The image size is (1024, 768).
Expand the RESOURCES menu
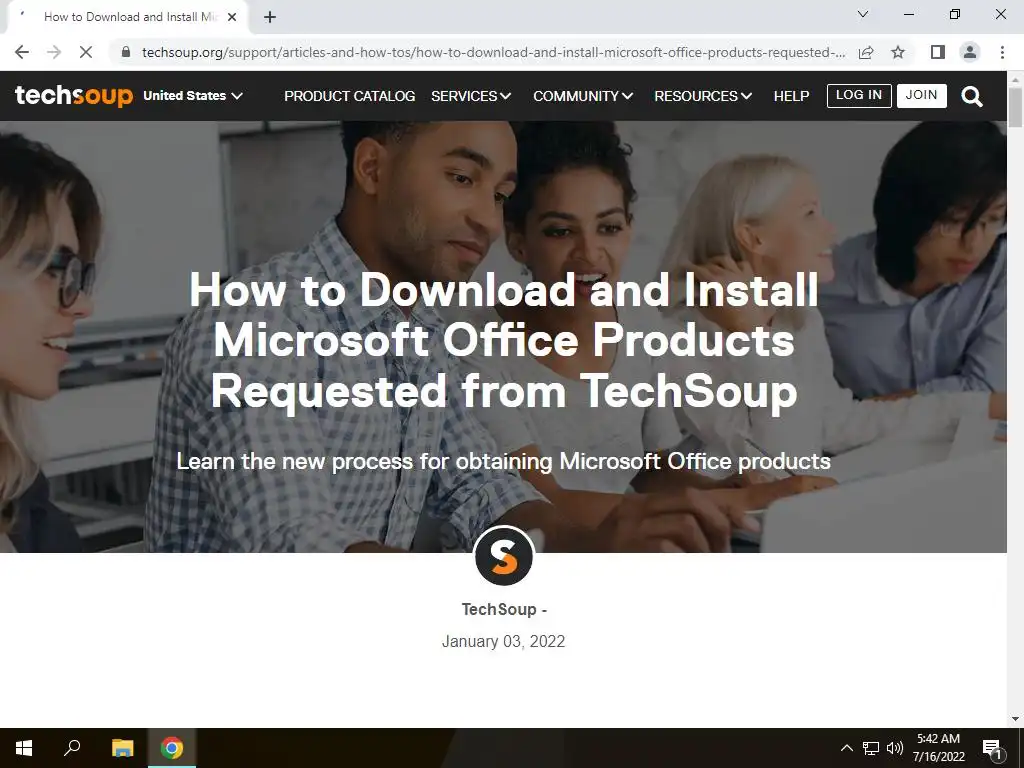(703, 96)
